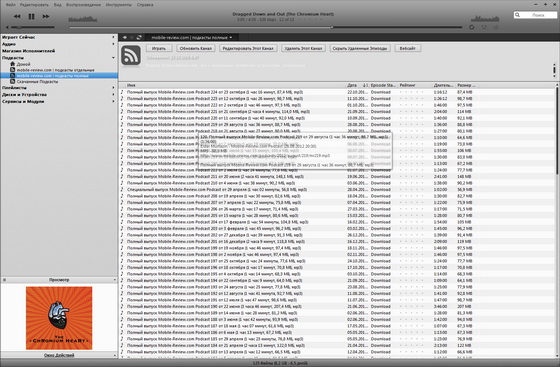Click the search magnifier icon

tap(518, 15)
